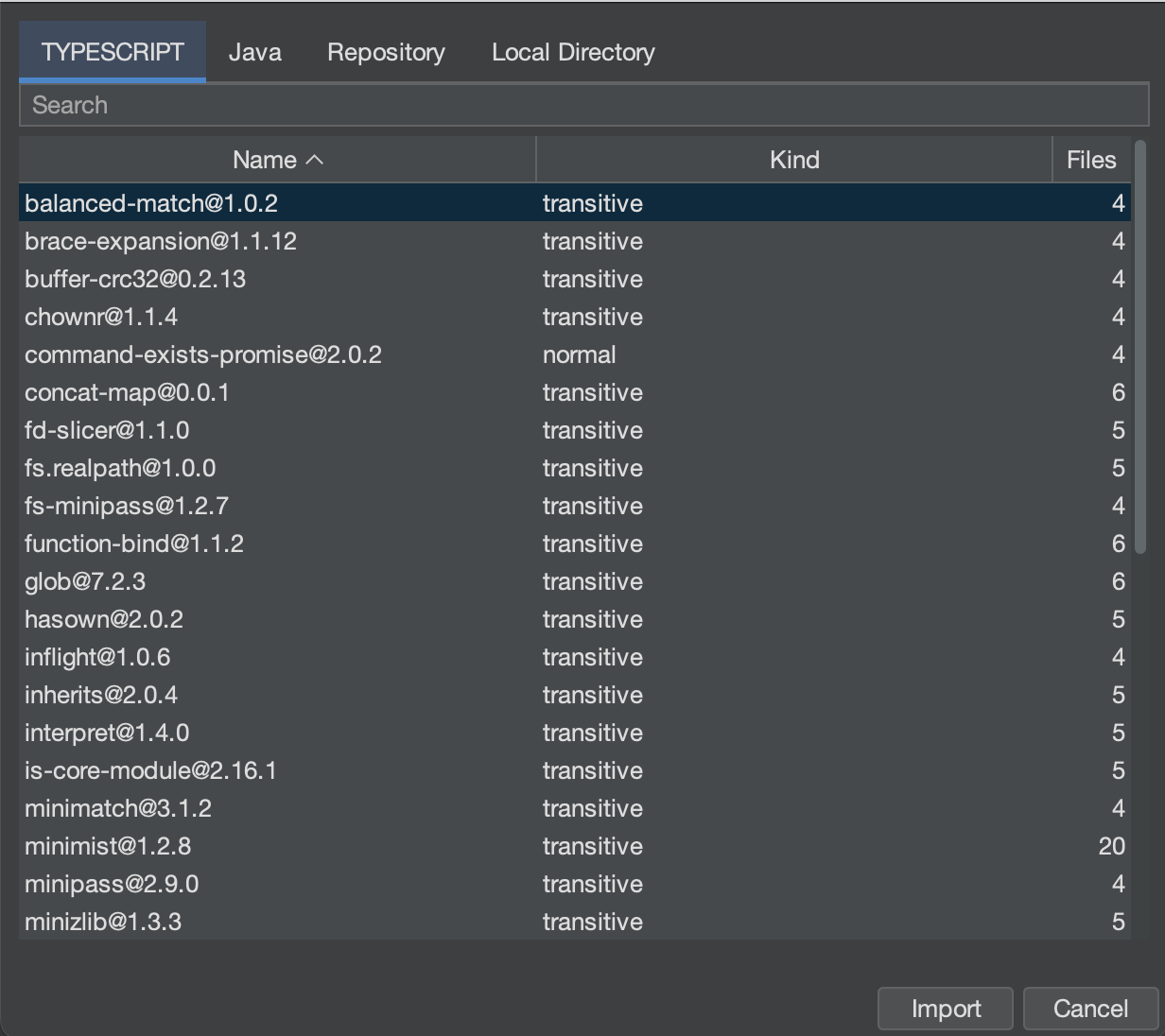Sort by the Name column header
The image size is (1165, 1036).
pyautogui.click(x=277, y=160)
